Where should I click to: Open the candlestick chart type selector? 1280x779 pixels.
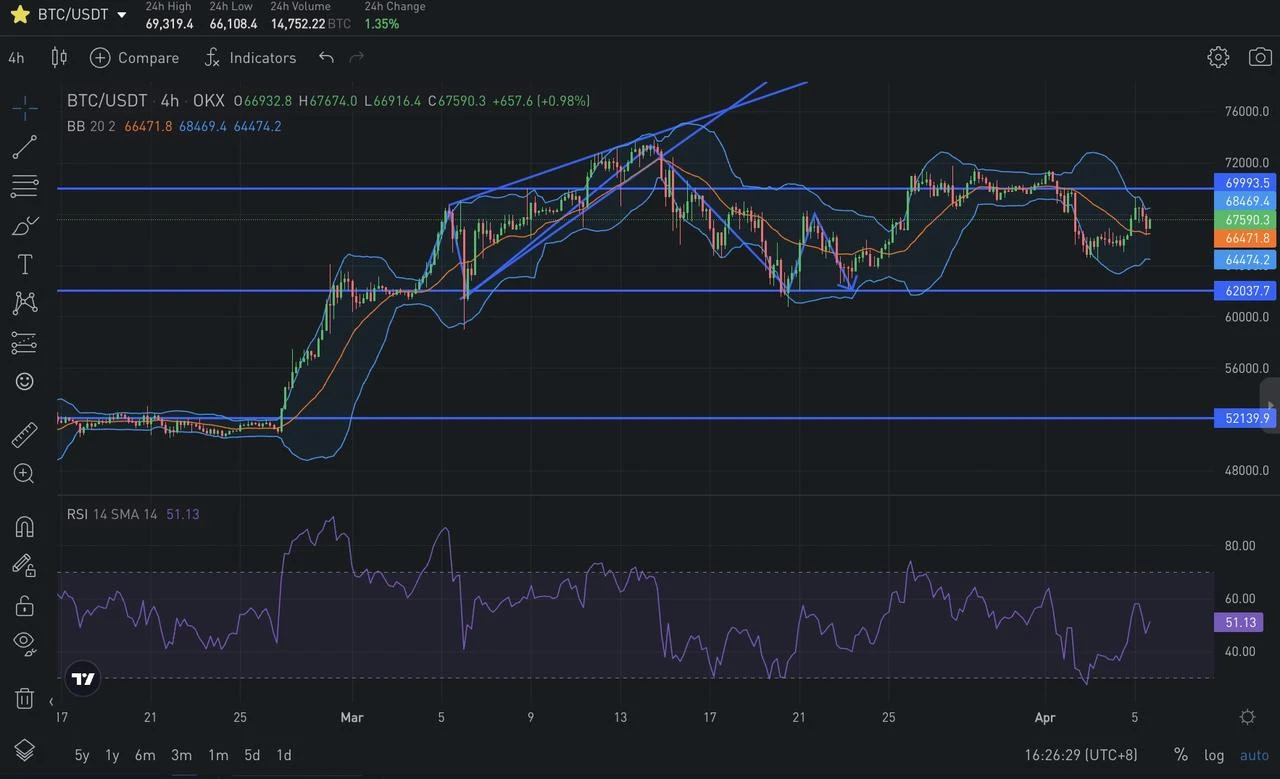(58, 58)
